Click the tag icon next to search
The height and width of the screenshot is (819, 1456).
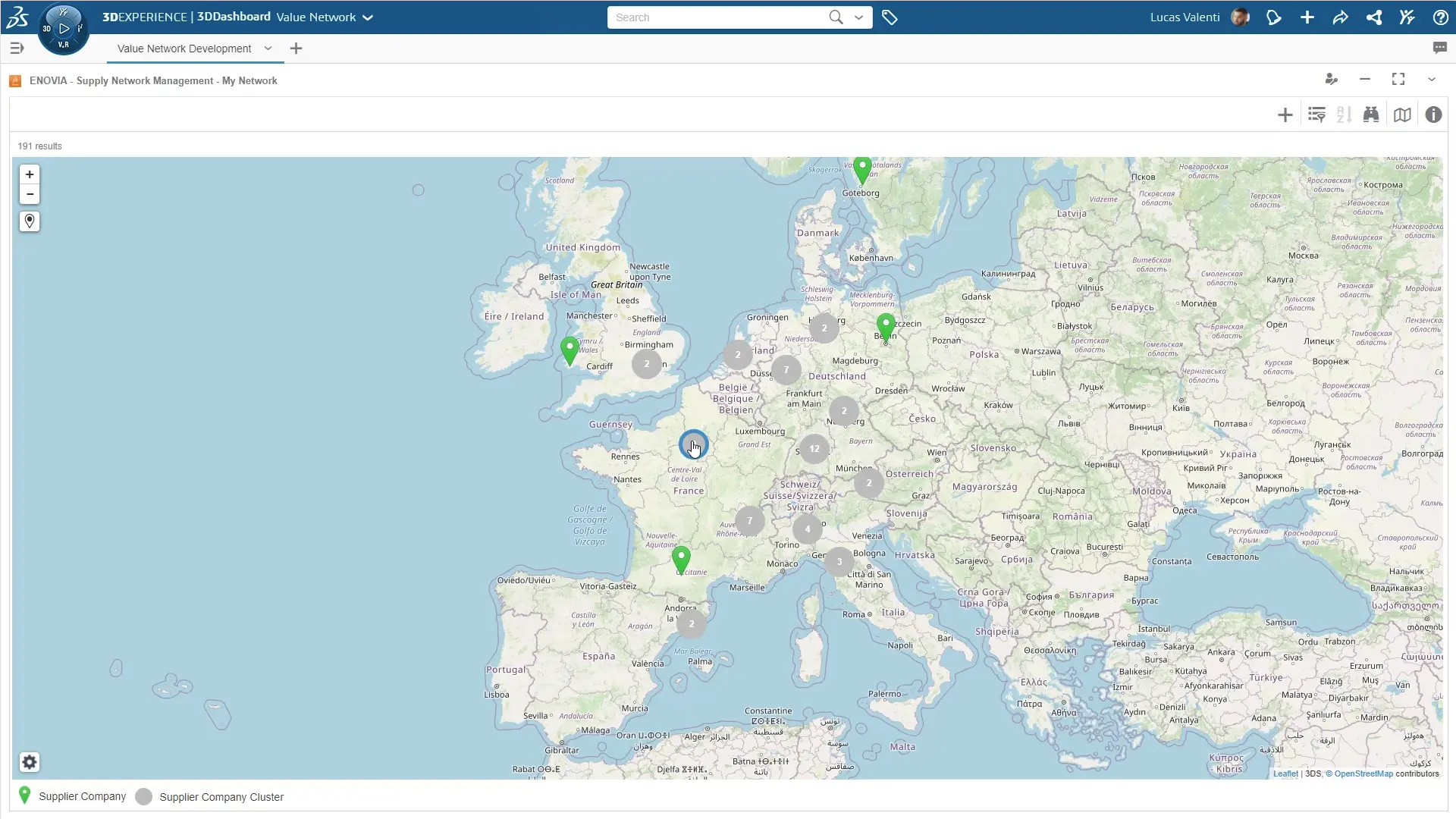(890, 17)
